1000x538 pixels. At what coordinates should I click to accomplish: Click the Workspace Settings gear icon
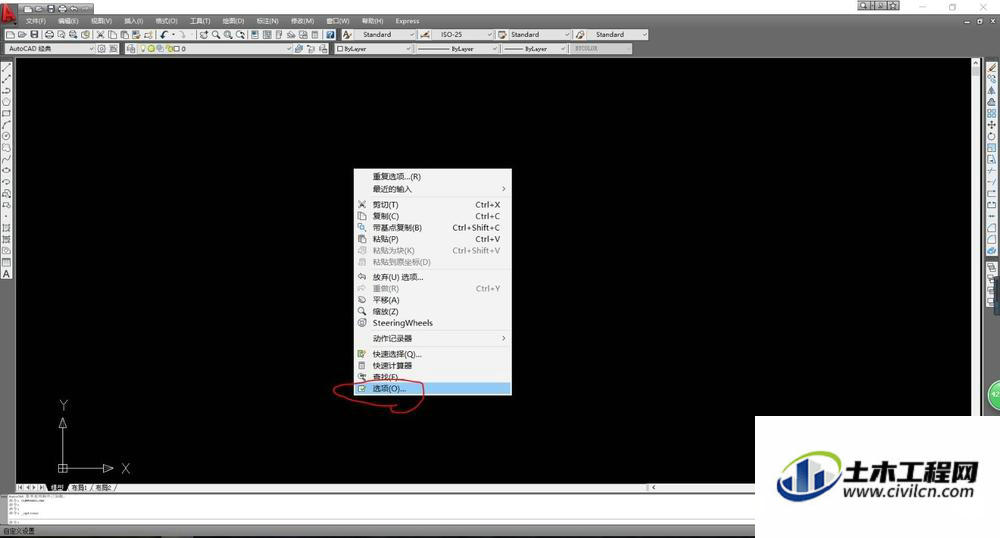coord(102,48)
